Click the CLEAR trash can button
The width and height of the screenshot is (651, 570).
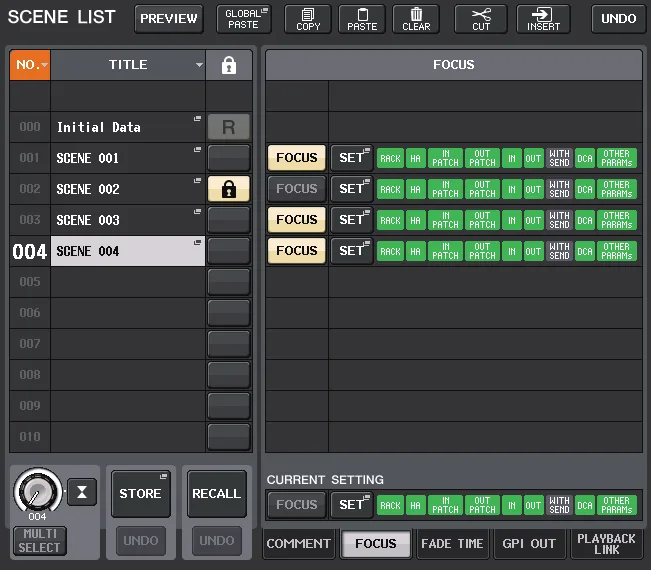[416, 19]
